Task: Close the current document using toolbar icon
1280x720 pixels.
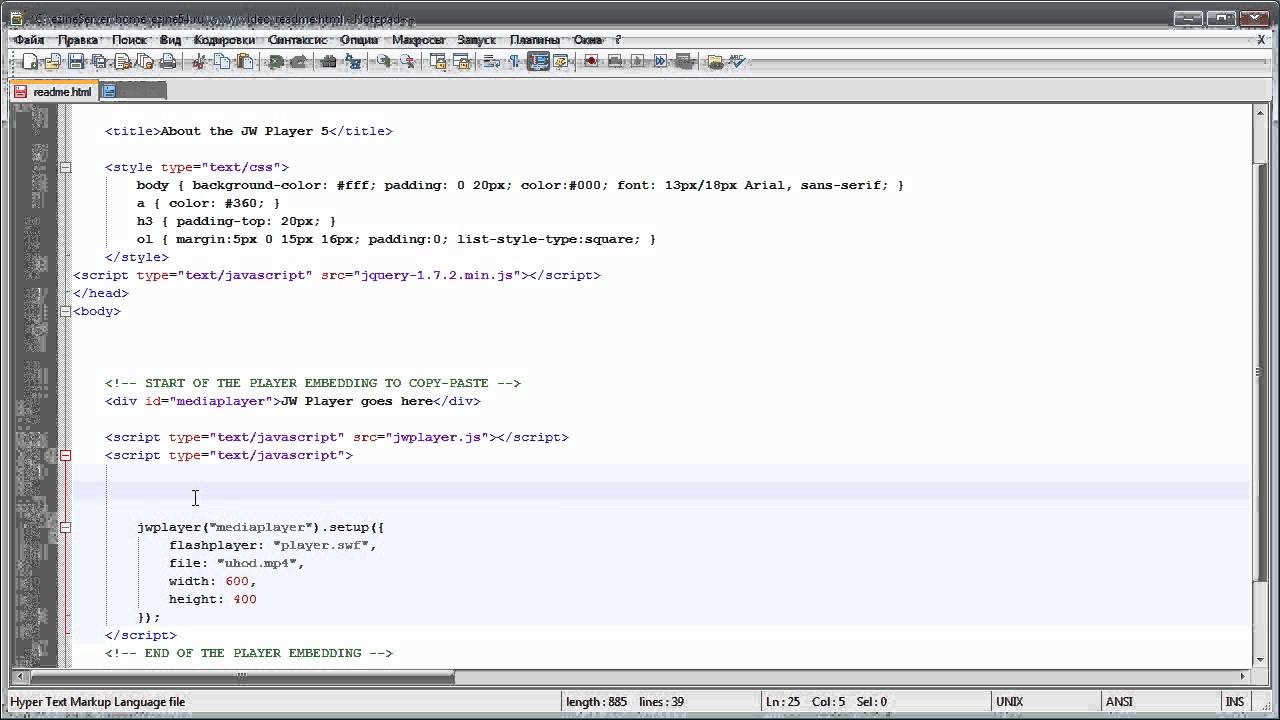Action: (122, 62)
